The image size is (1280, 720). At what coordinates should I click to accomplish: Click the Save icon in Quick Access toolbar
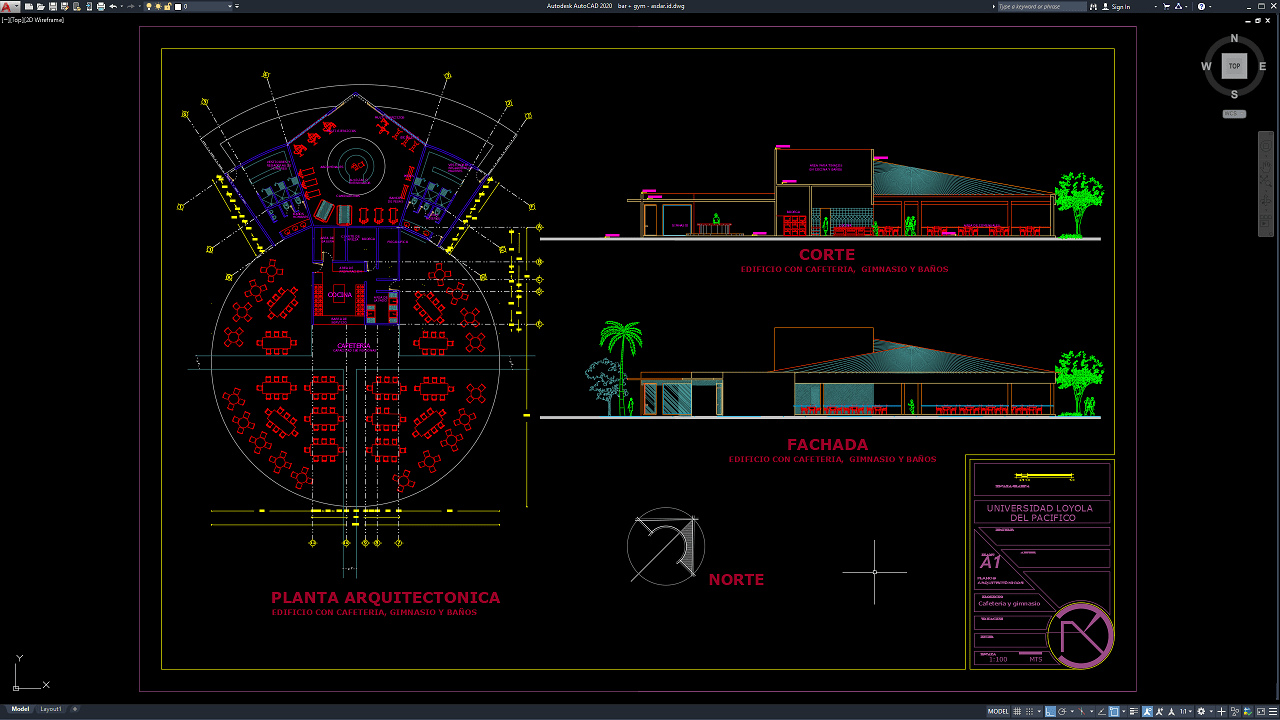click(x=53, y=6)
